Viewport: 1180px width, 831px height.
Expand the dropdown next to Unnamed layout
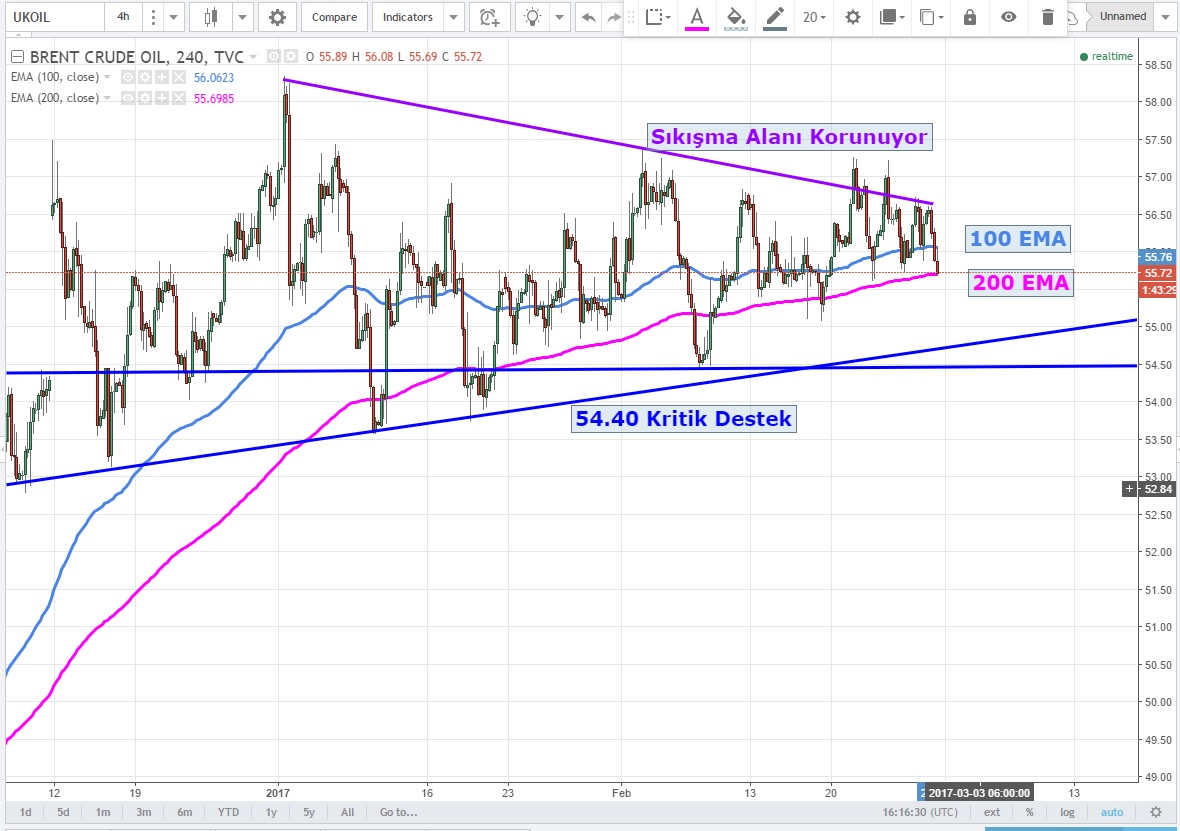(1163, 17)
